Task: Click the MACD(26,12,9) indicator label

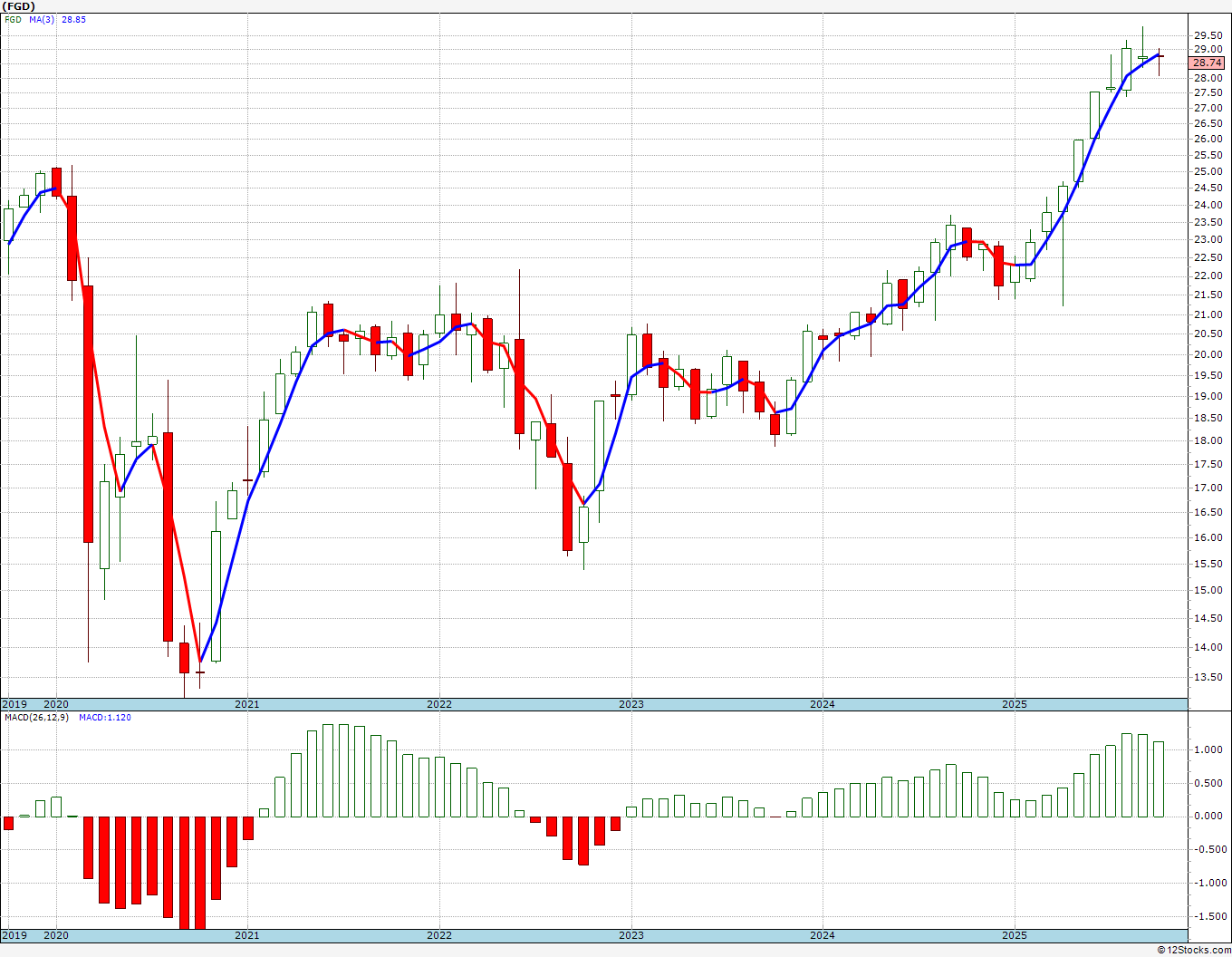Action: (x=36, y=718)
